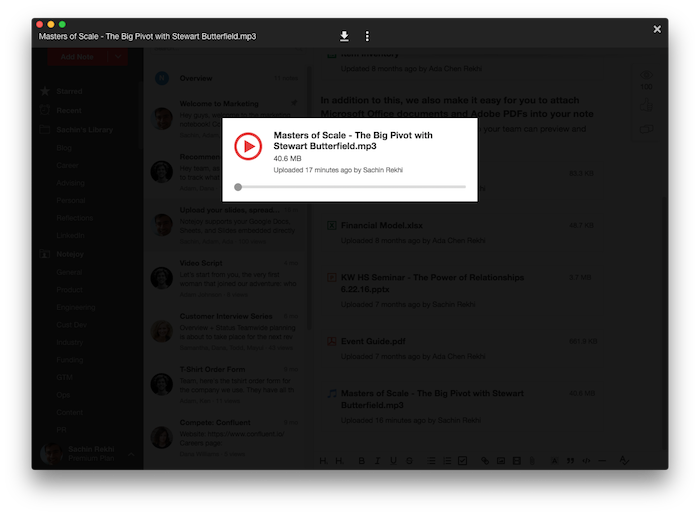Expand the Sachin Rekhi account menu chevron
Image resolution: width=700 pixels, height=515 pixels.
[x=131, y=454]
